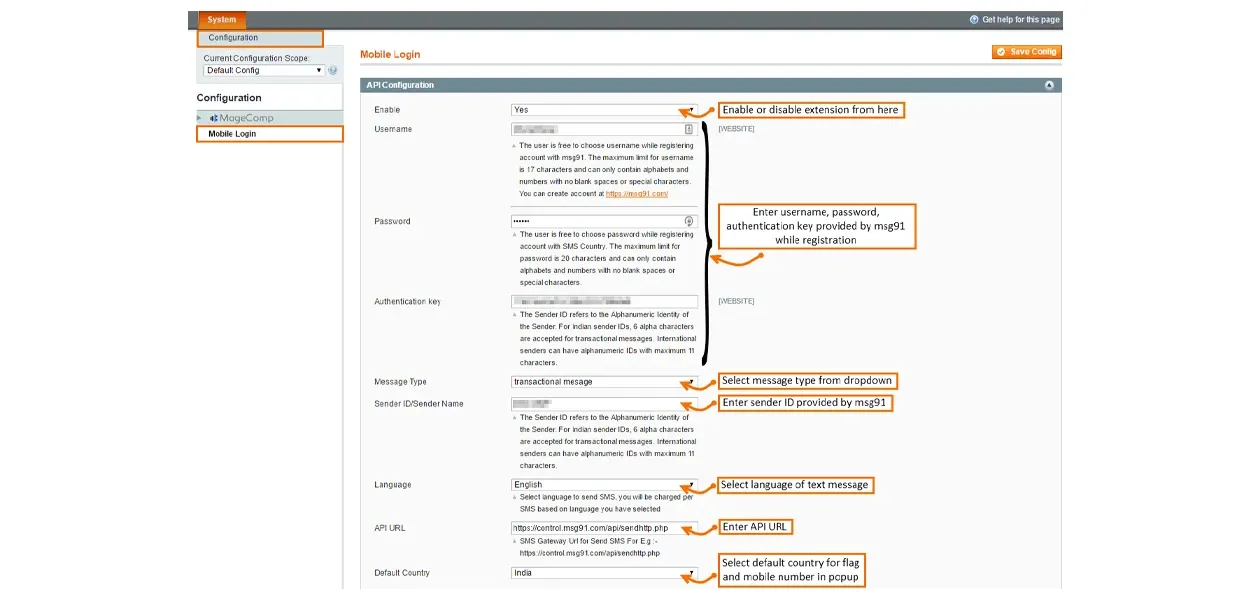Screen dimensions: 1250x600
Task: Expand the MageComp sidebar group triangle
Action: coord(200,118)
